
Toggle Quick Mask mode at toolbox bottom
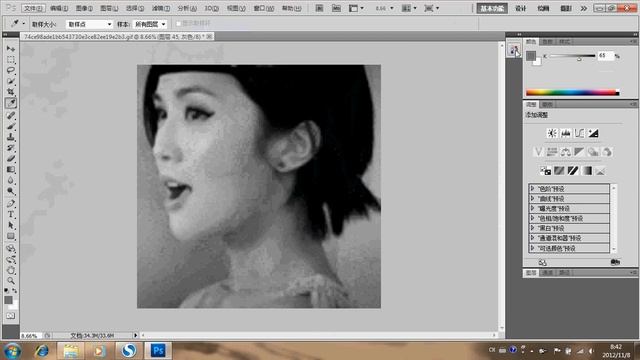[11, 316]
